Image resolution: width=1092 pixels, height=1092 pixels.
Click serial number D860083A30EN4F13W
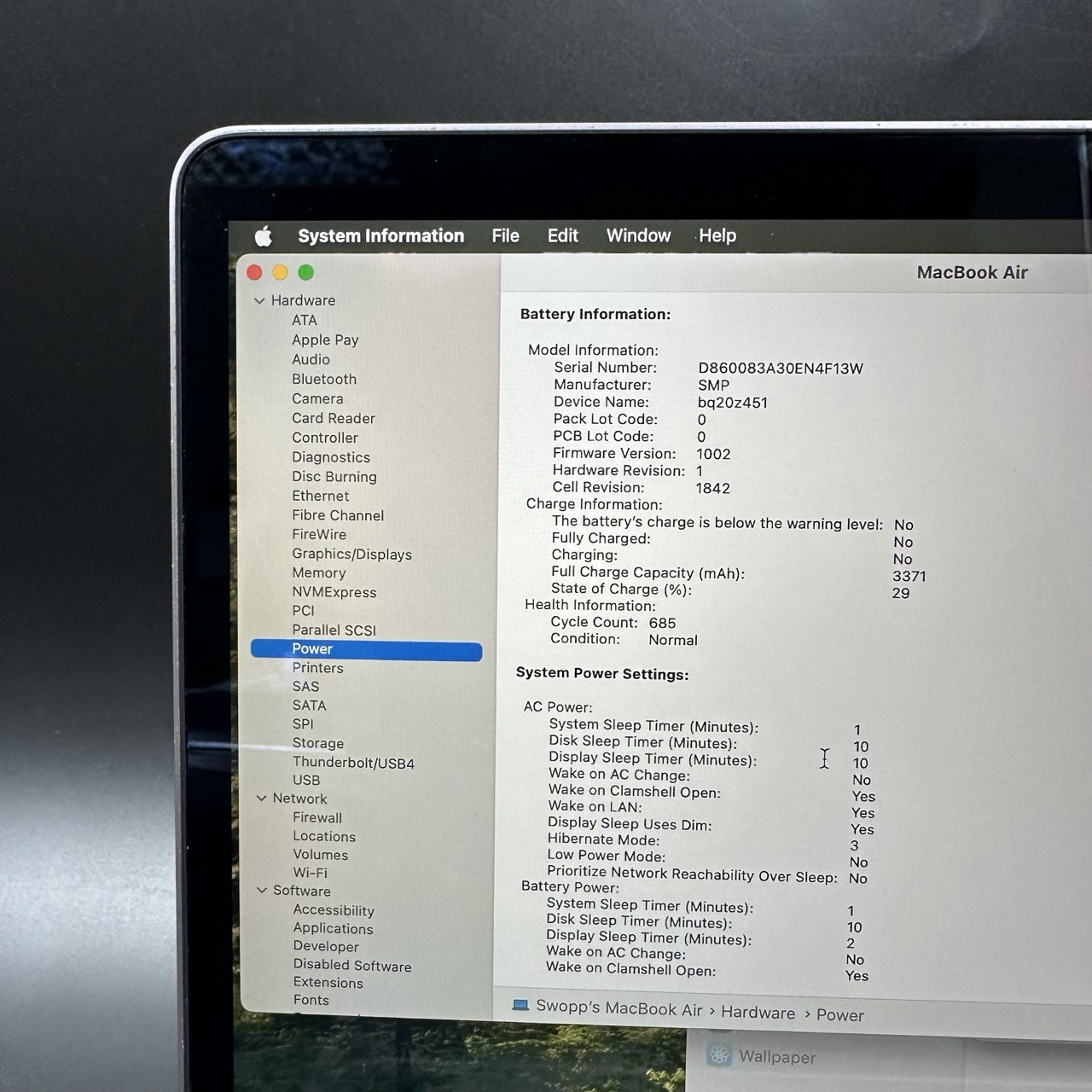tap(781, 369)
